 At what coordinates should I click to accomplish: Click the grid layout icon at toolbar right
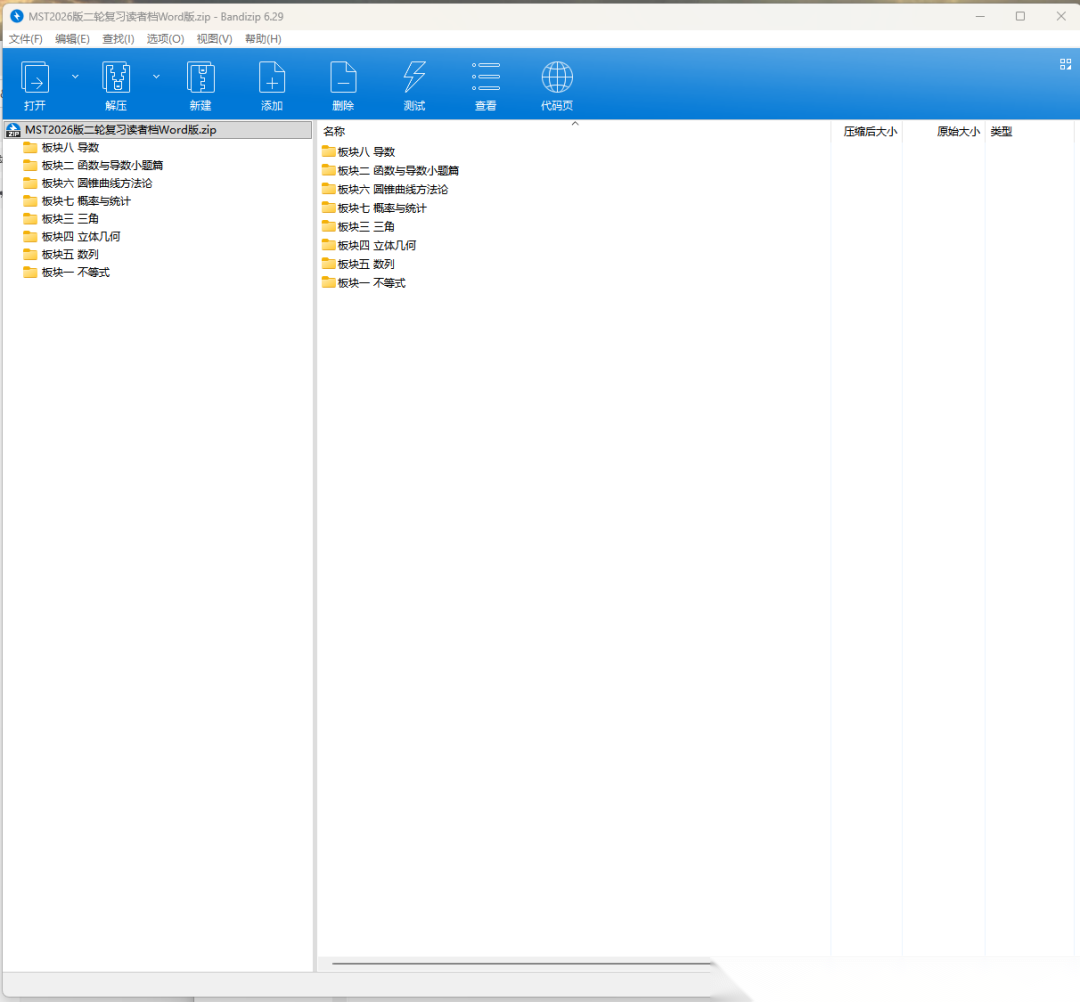click(x=1065, y=64)
